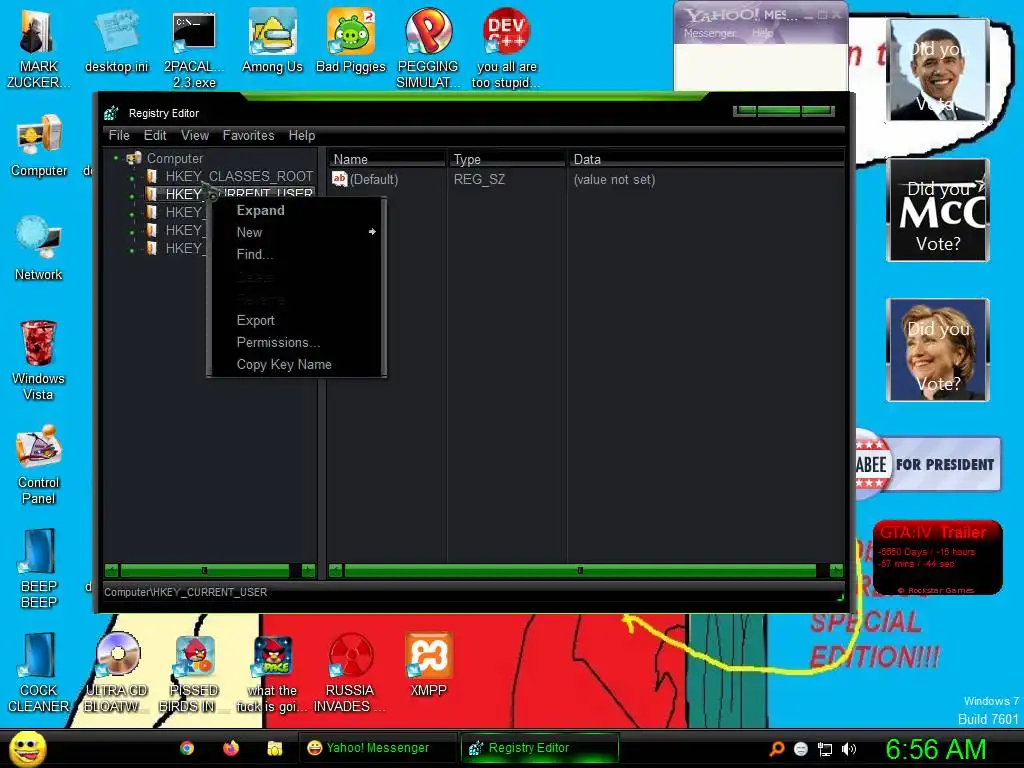Click the Messenger menu in Yahoo! Messenger window
1024x768 pixels.
(x=709, y=33)
